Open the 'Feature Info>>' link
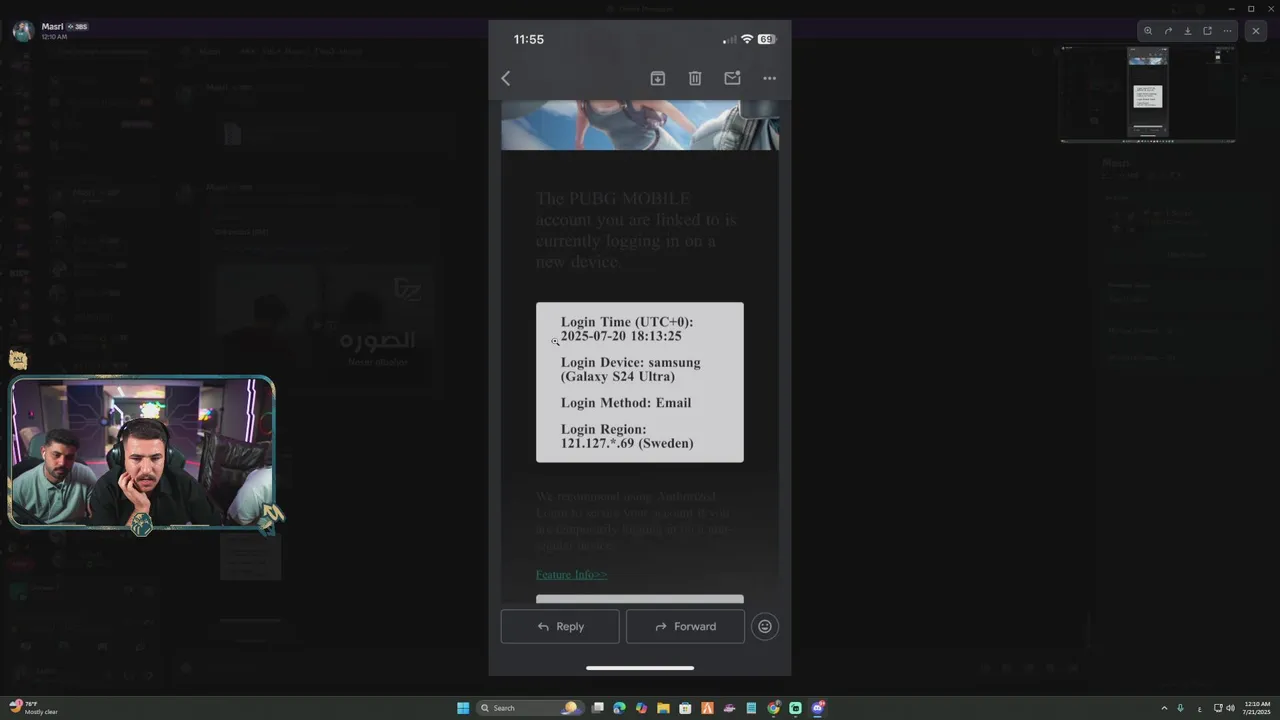This screenshot has width=1280, height=720. 571,574
